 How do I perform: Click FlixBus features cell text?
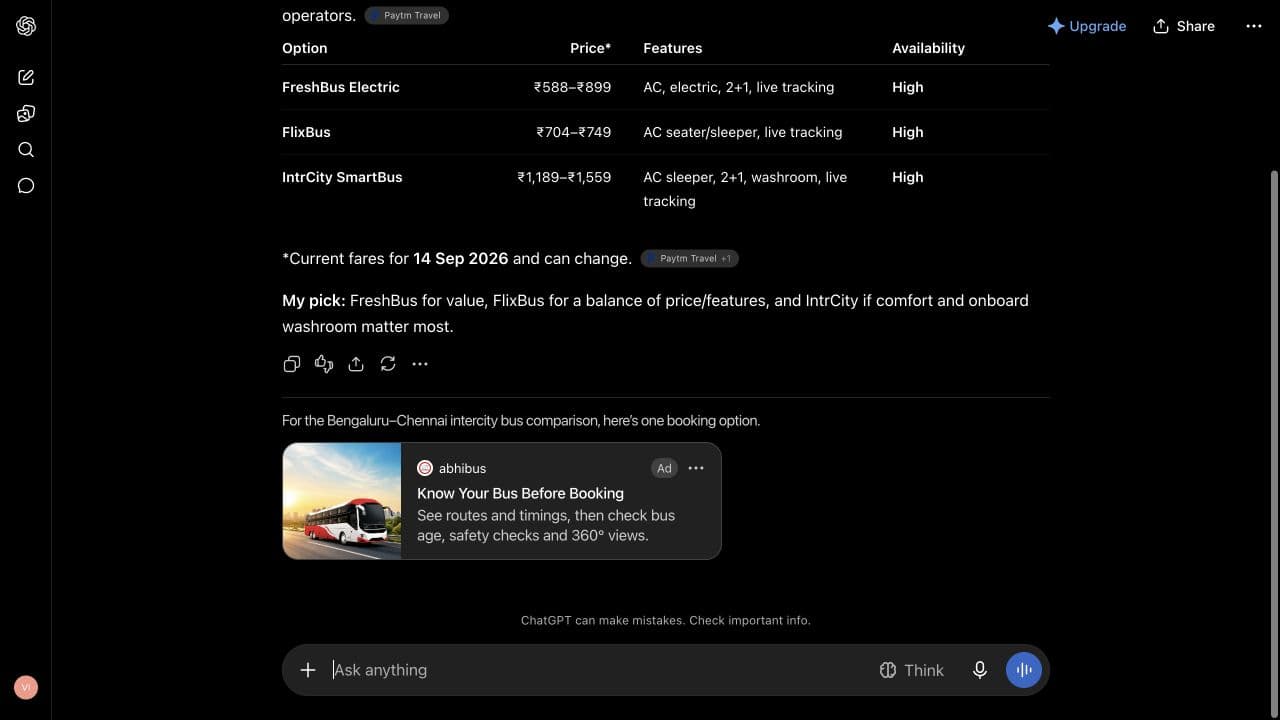[743, 132]
